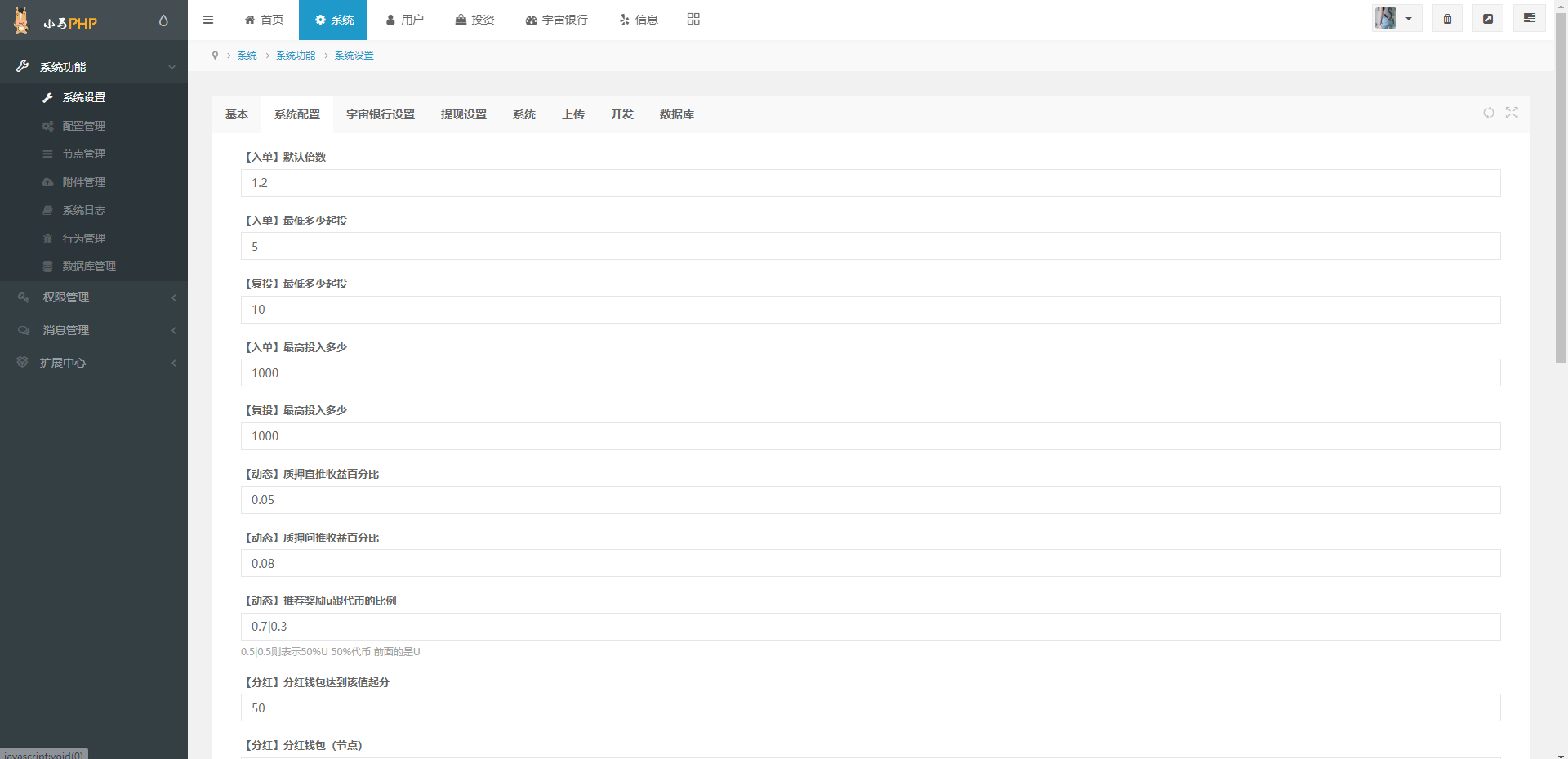Viewport: 1568px width, 759px height.
Task: Collapse the 系统功能 sidebar group
Action: tap(94, 67)
